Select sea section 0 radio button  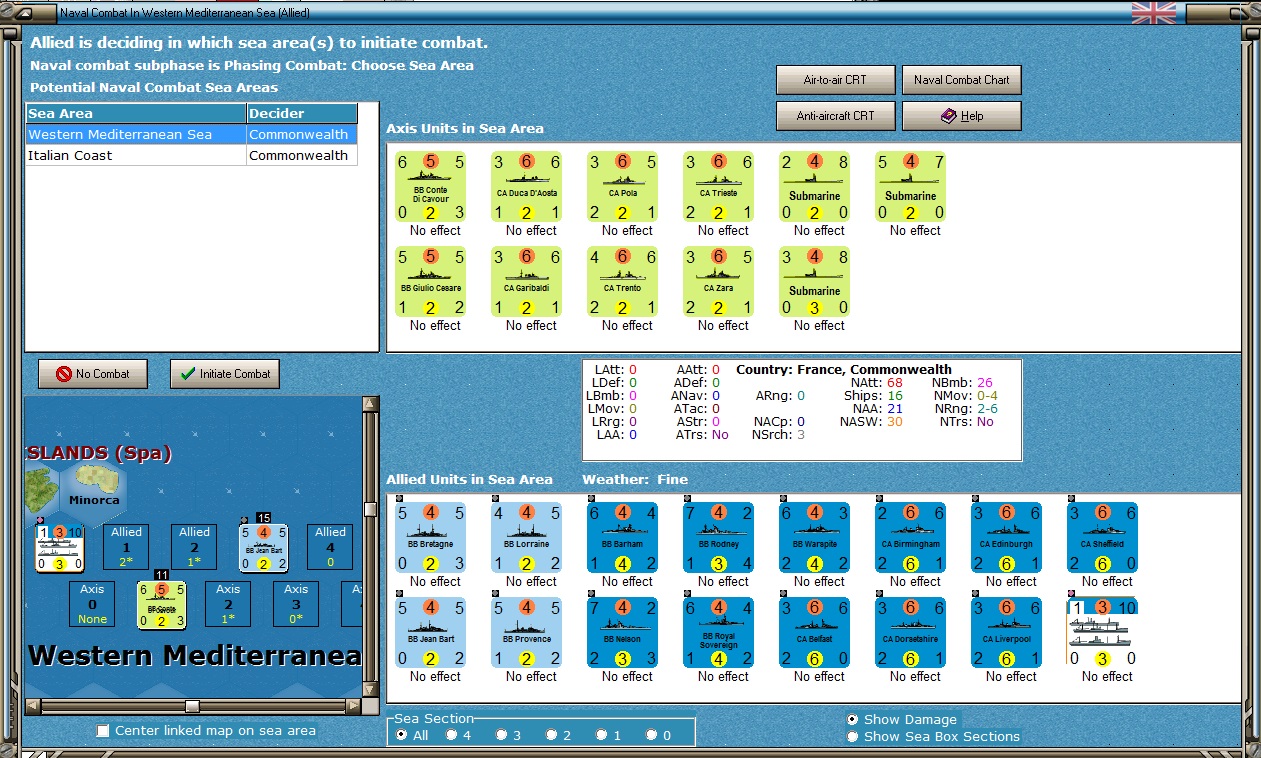coord(651,735)
